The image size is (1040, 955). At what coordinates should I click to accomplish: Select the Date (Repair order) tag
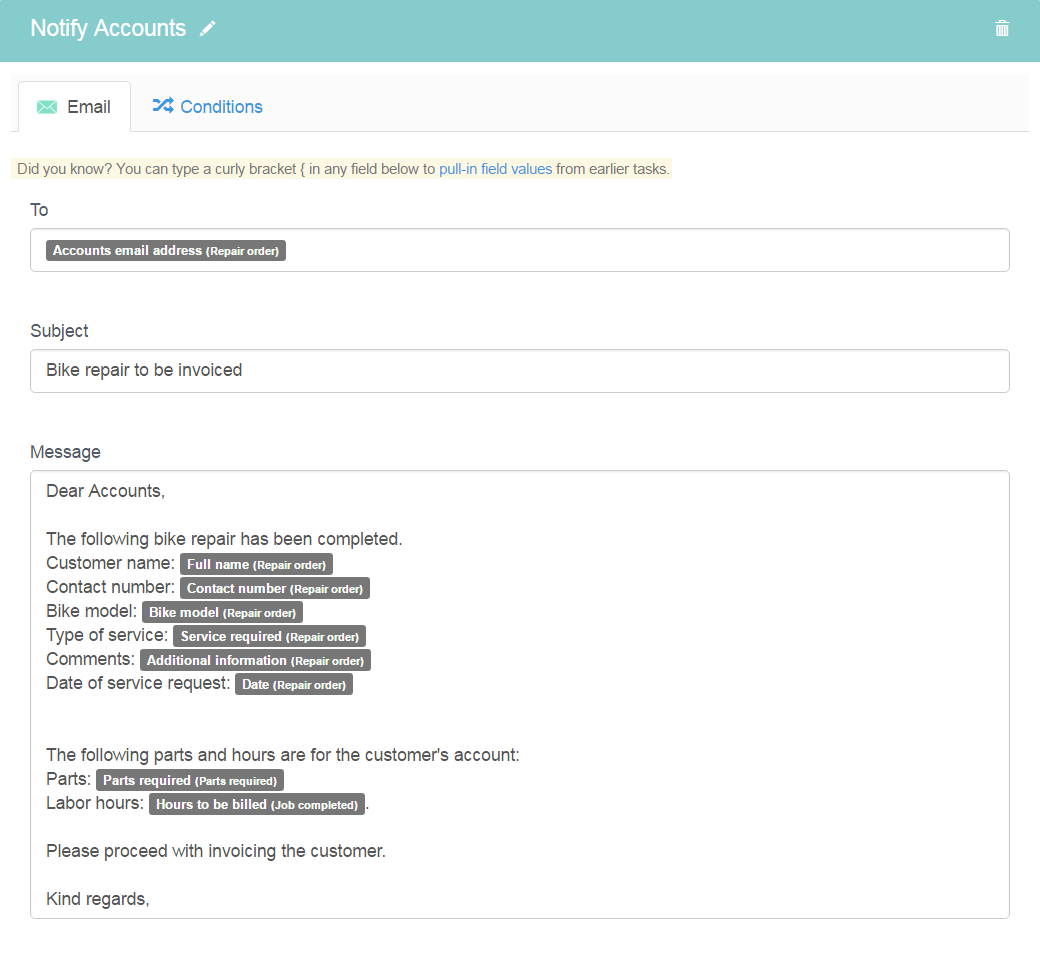pyautogui.click(x=294, y=684)
